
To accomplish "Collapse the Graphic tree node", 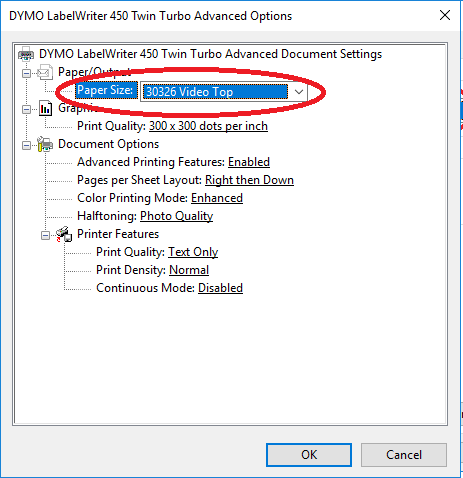I will [26, 109].
